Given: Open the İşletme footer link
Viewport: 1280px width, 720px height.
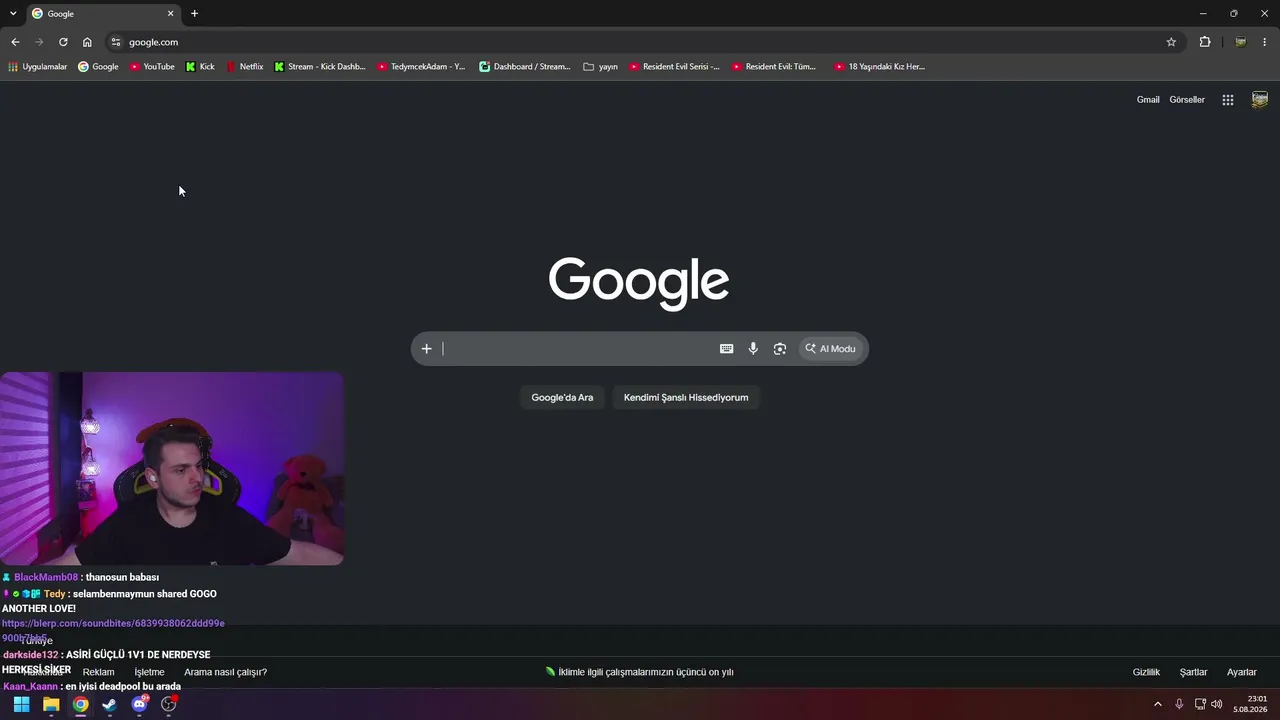Looking at the screenshot, I should [149, 672].
